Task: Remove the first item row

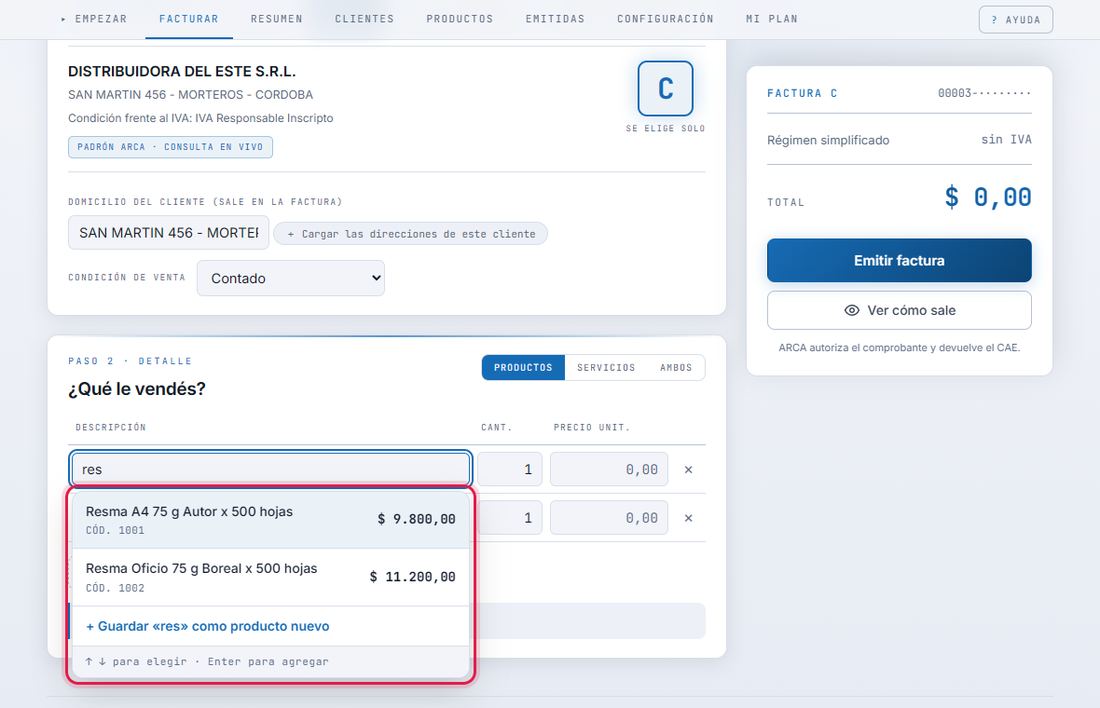Action: (688, 469)
